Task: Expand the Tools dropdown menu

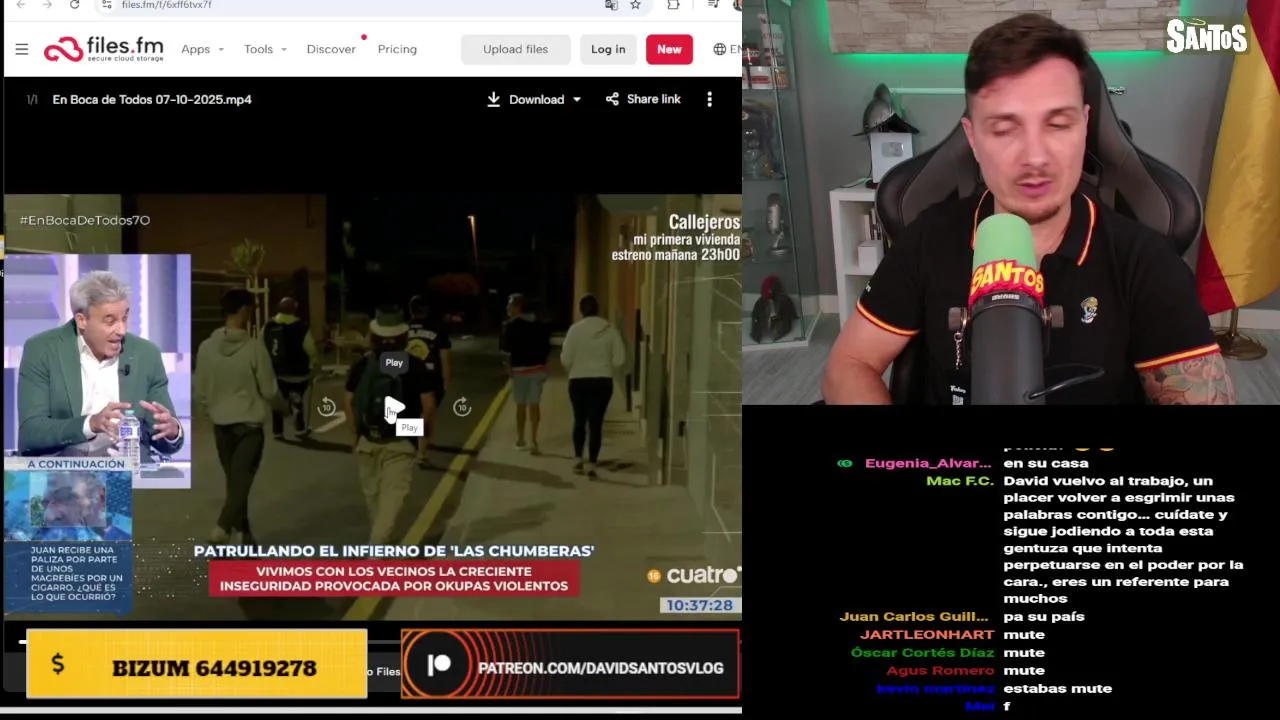Action: pos(265,49)
